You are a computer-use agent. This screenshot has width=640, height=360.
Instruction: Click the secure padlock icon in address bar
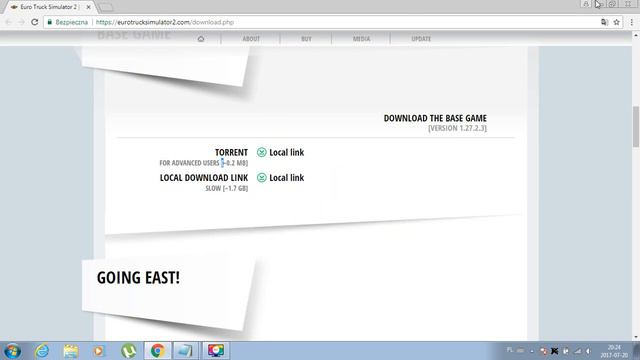(49, 22)
